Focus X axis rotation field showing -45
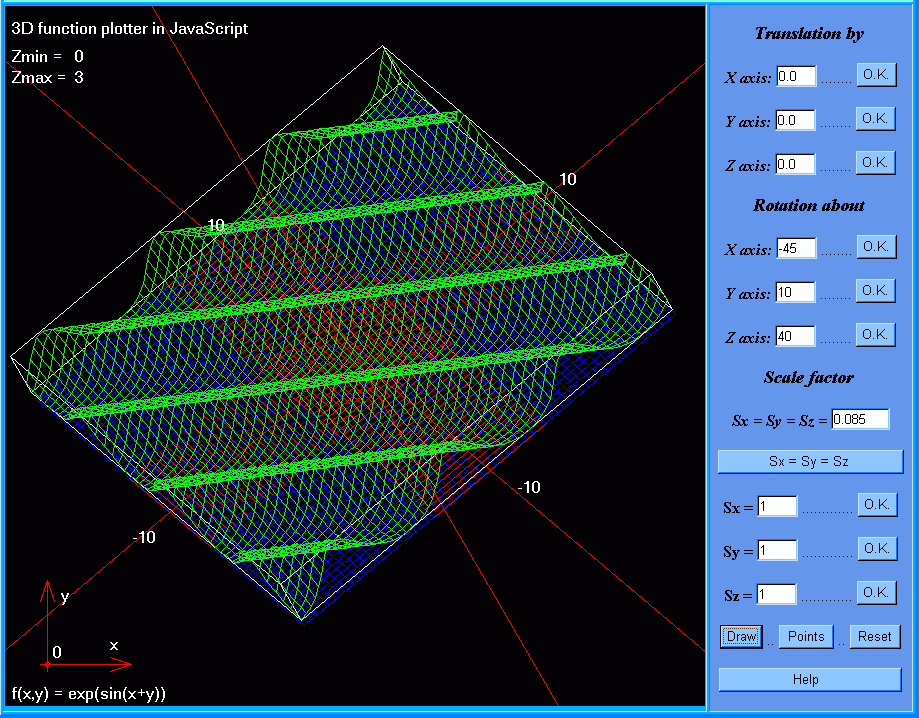Viewport: 919px width, 718px height. [x=796, y=248]
